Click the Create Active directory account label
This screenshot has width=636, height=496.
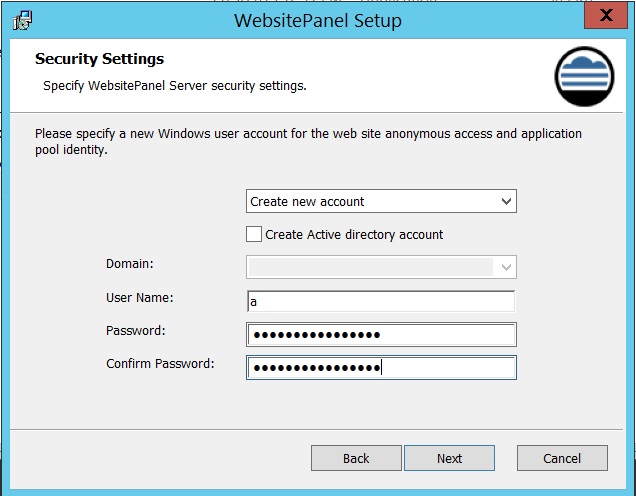pos(354,234)
